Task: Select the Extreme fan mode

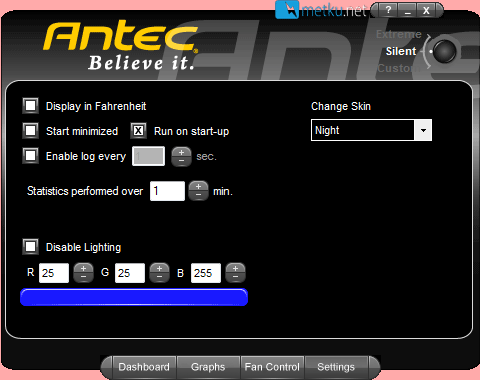Action: (x=399, y=34)
